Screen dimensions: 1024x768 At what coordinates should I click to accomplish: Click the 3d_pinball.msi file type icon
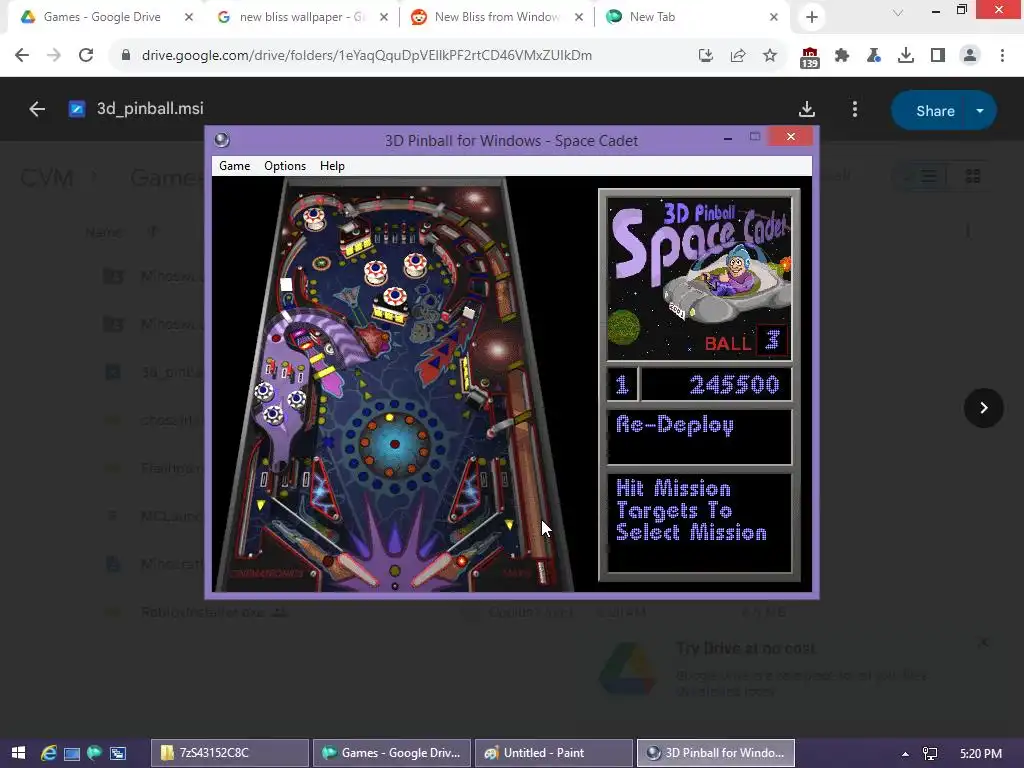[x=76, y=109]
